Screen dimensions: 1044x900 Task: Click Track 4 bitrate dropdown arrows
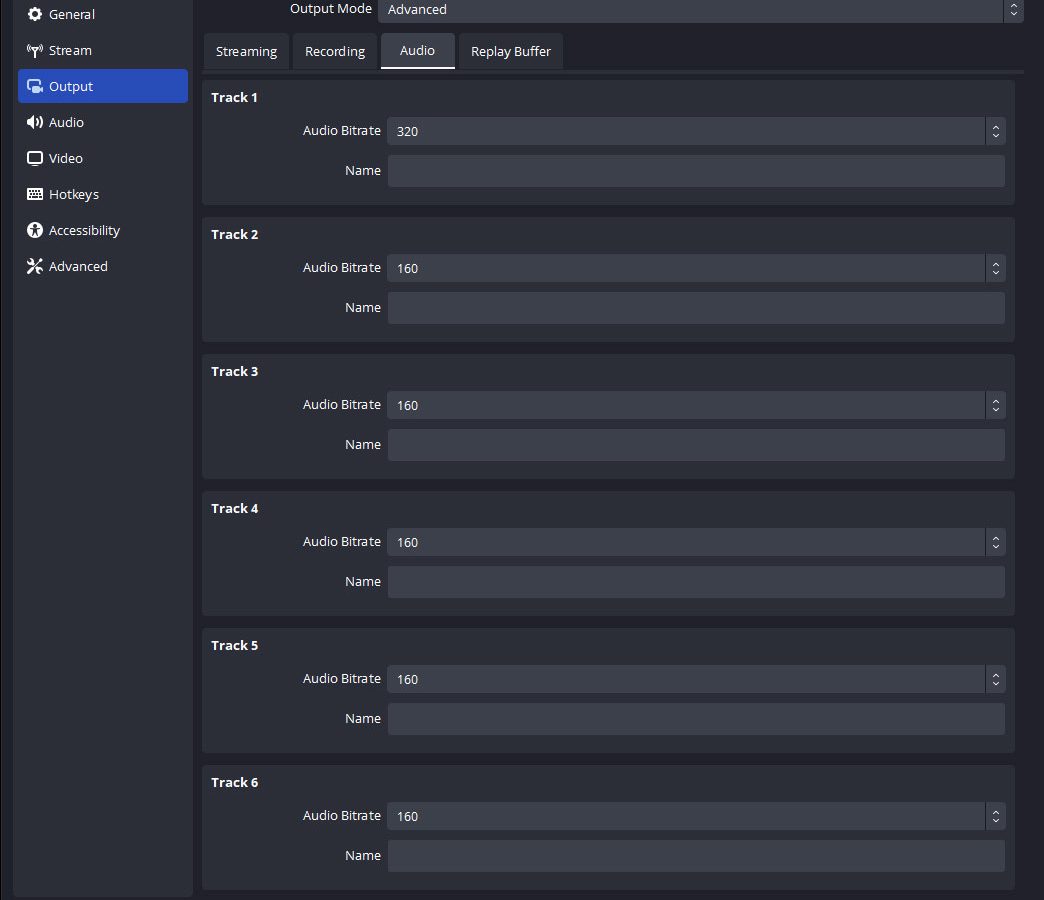[x=995, y=542]
